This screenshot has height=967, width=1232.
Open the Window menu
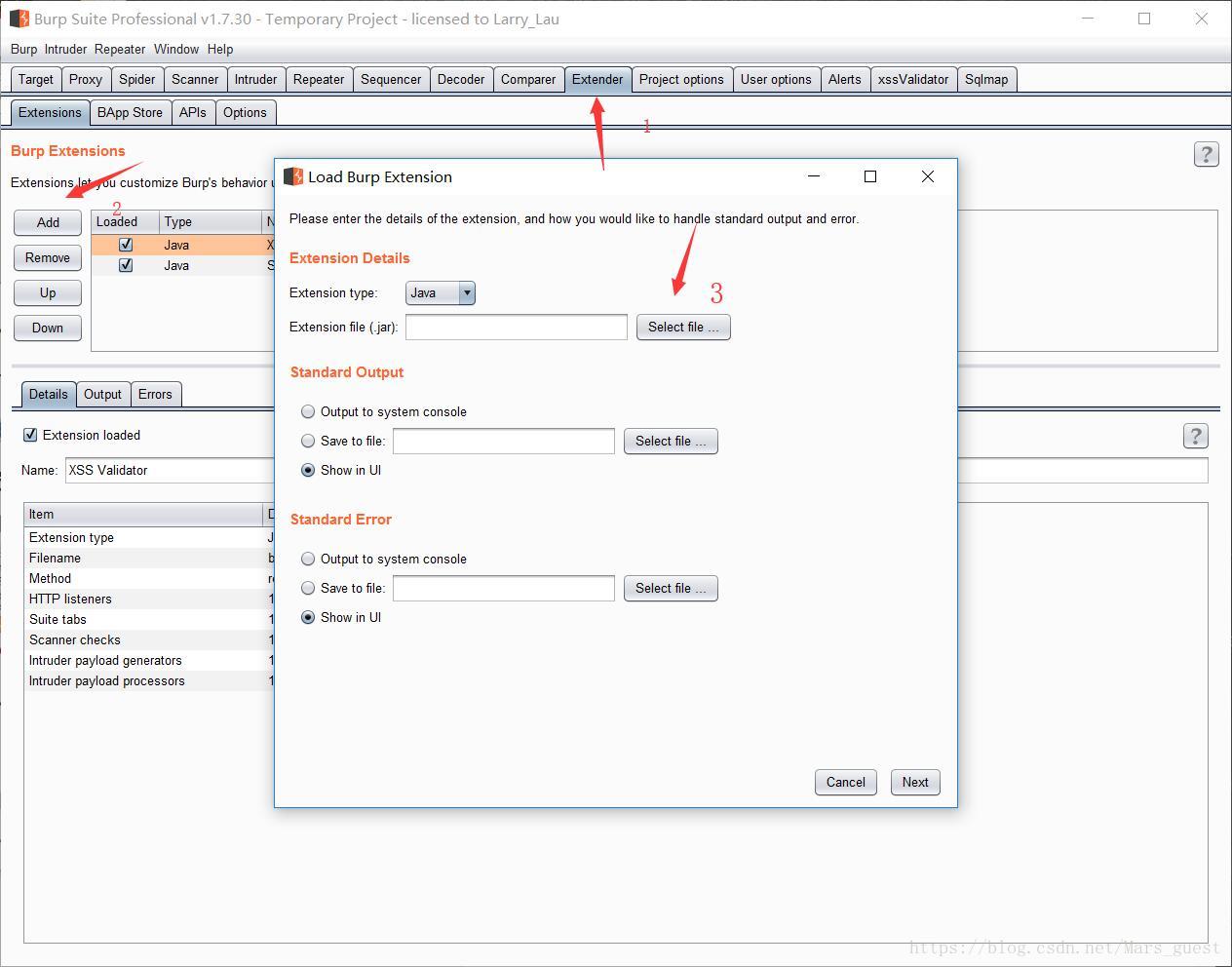point(176,49)
